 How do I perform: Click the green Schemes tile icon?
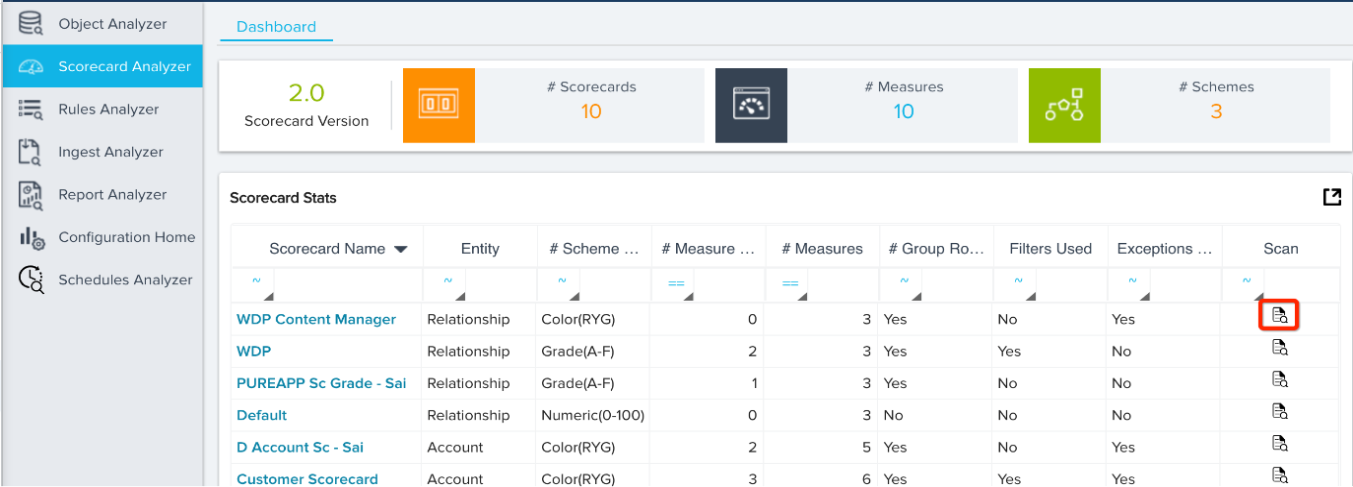tap(1064, 105)
